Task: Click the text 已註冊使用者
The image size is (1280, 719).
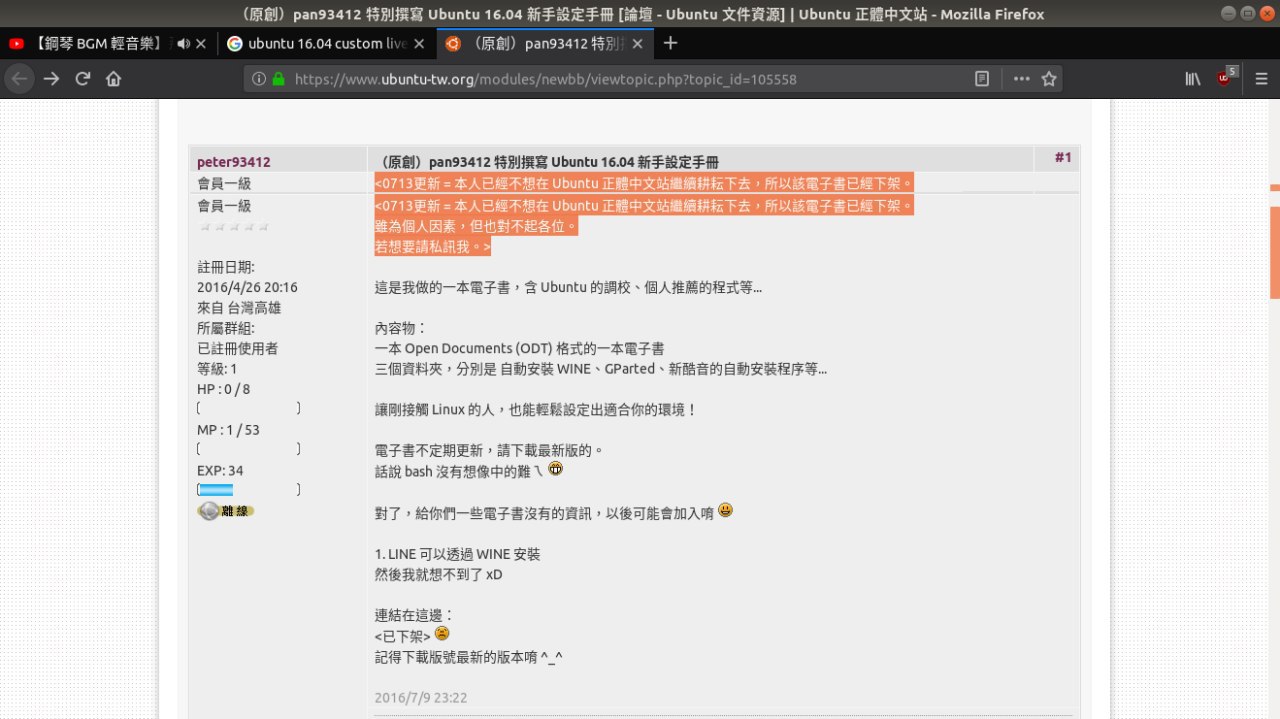Action: (238, 349)
